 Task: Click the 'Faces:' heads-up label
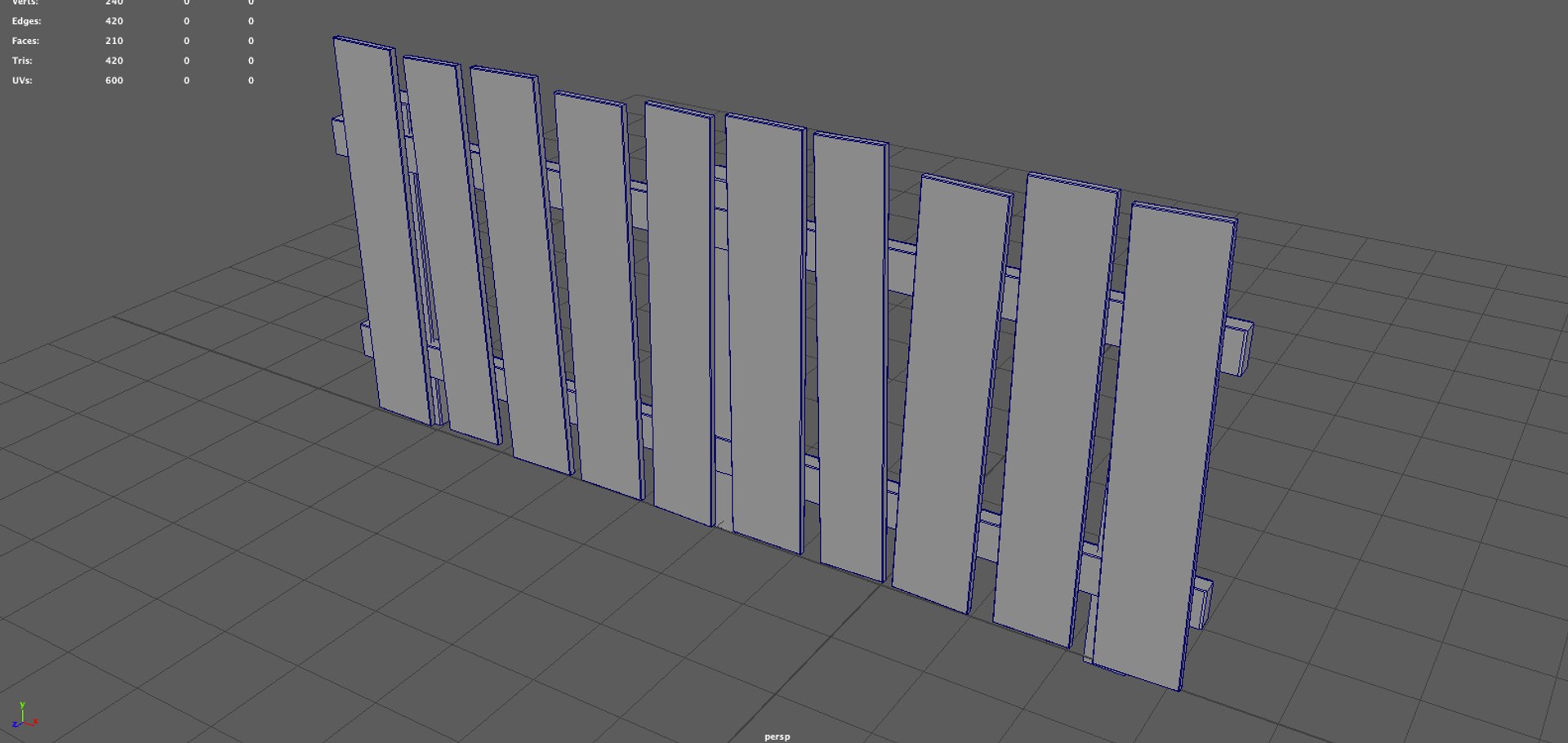(x=25, y=41)
